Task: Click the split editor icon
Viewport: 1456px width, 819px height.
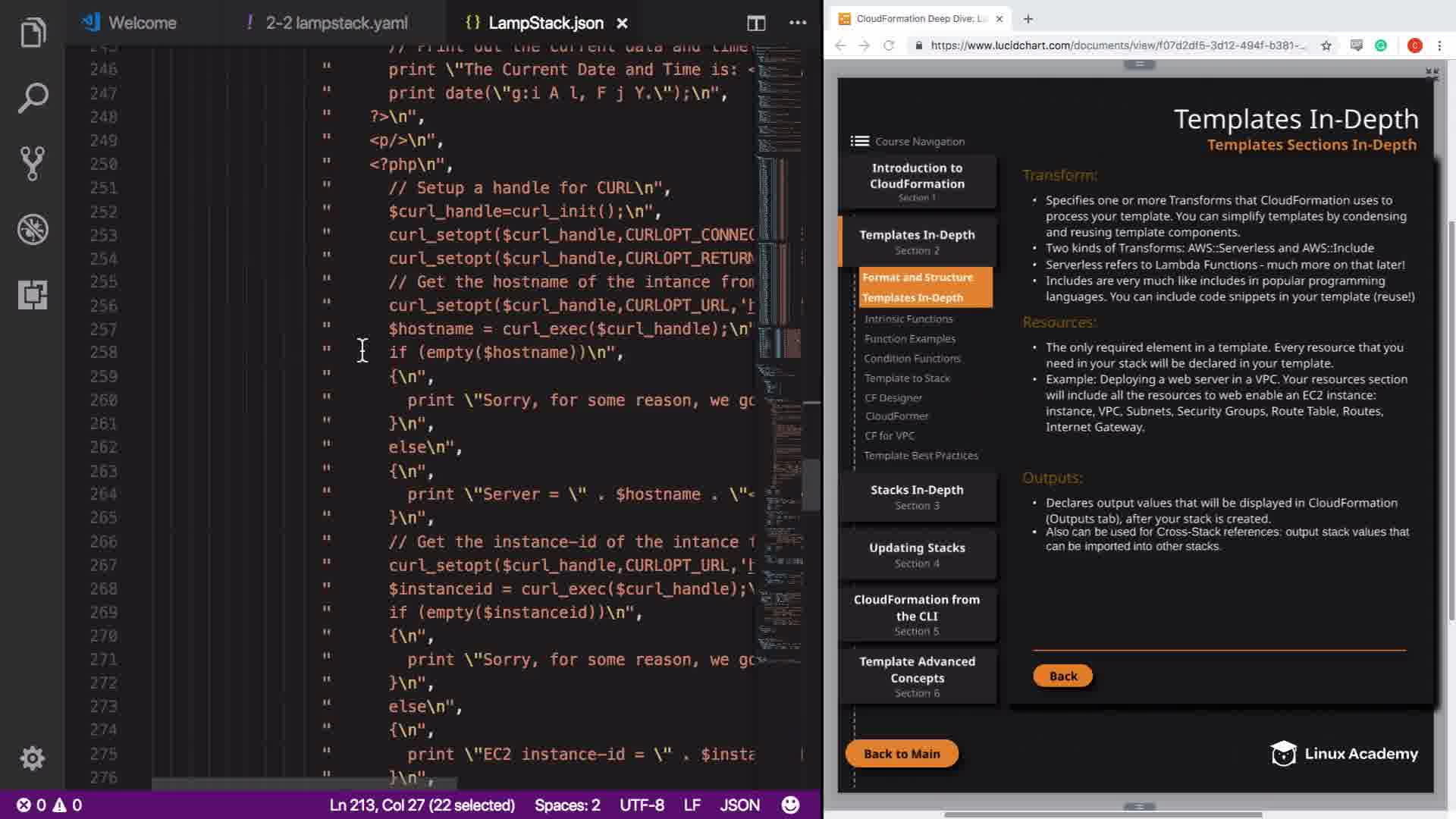Action: (755, 23)
